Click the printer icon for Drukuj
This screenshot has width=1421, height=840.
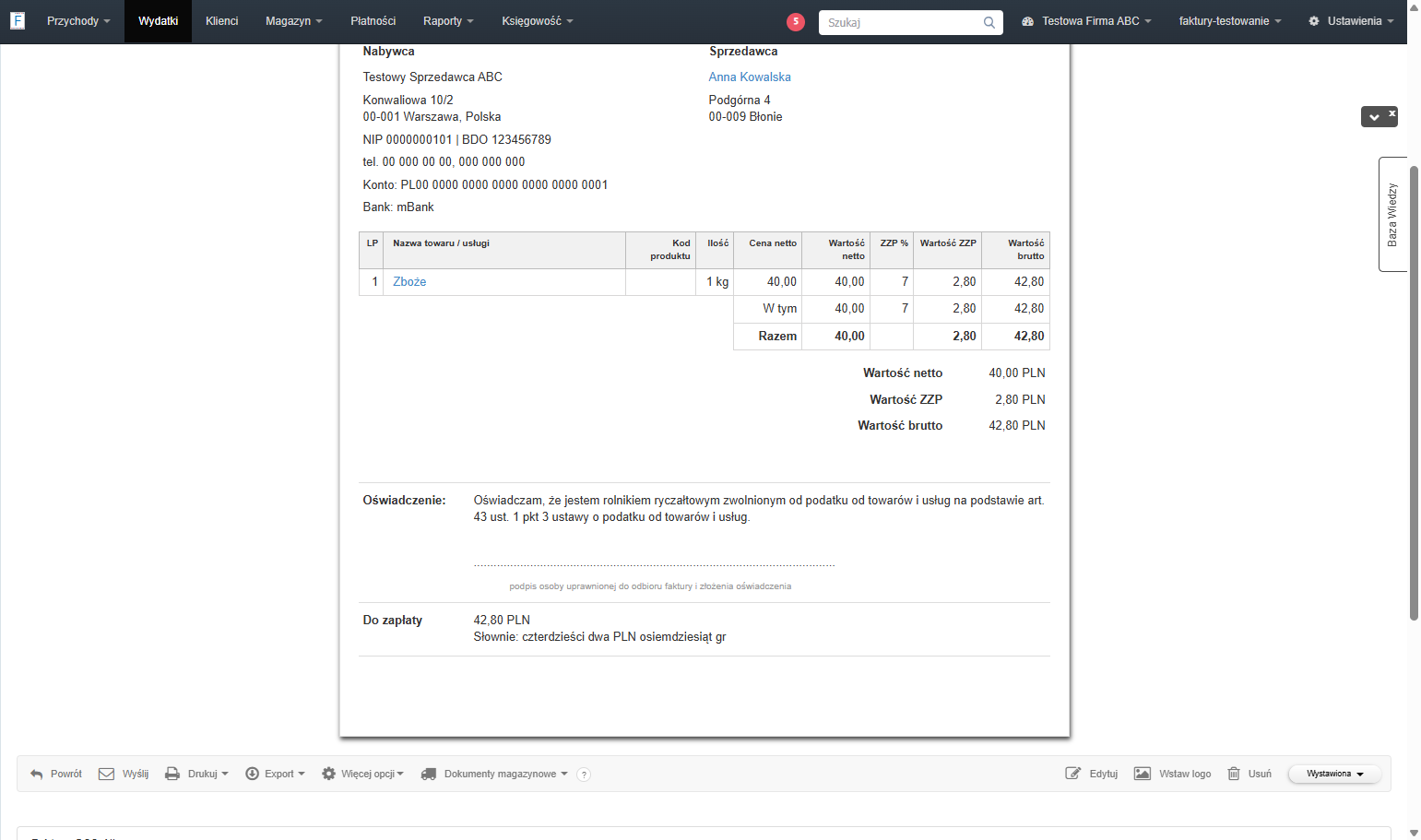(x=172, y=775)
